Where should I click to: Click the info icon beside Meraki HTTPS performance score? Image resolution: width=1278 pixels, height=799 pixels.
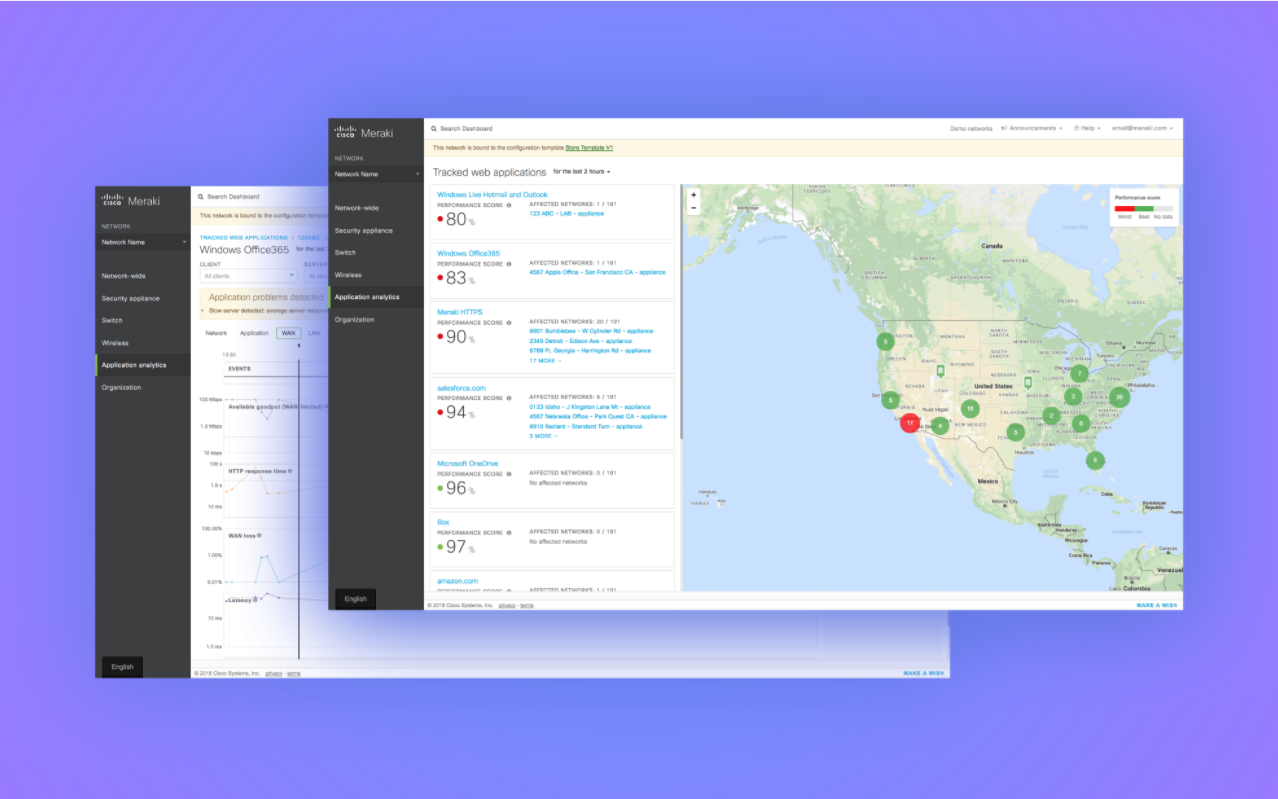pos(508,323)
